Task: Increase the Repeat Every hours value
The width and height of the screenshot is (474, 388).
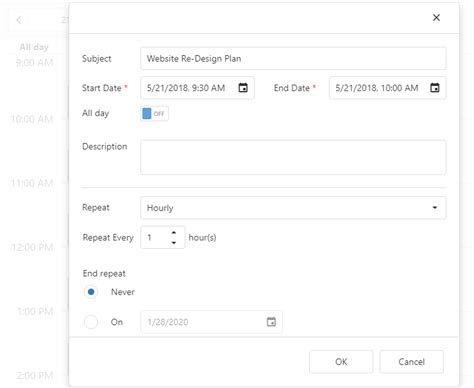Action: [174, 232]
